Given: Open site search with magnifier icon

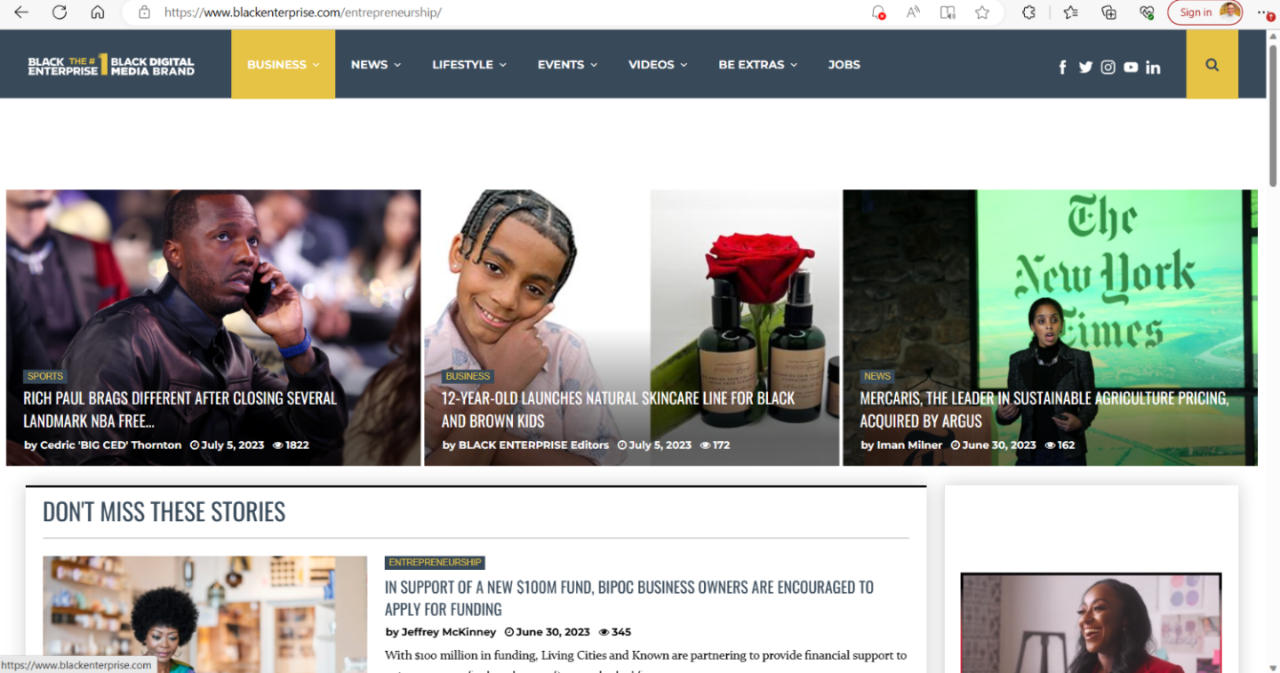Looking at the screenshot, I should pyautogui.click(x=1212, y=65).
